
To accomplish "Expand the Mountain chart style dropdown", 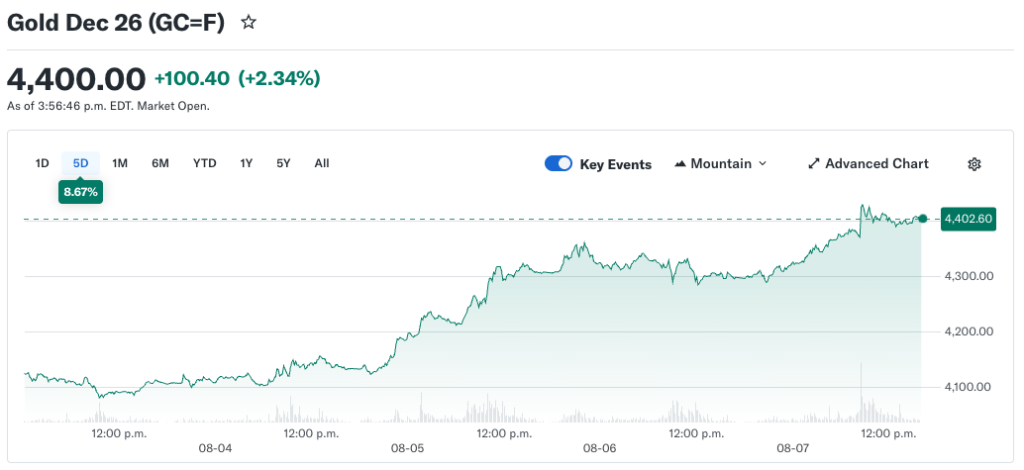I will [720, 164].
